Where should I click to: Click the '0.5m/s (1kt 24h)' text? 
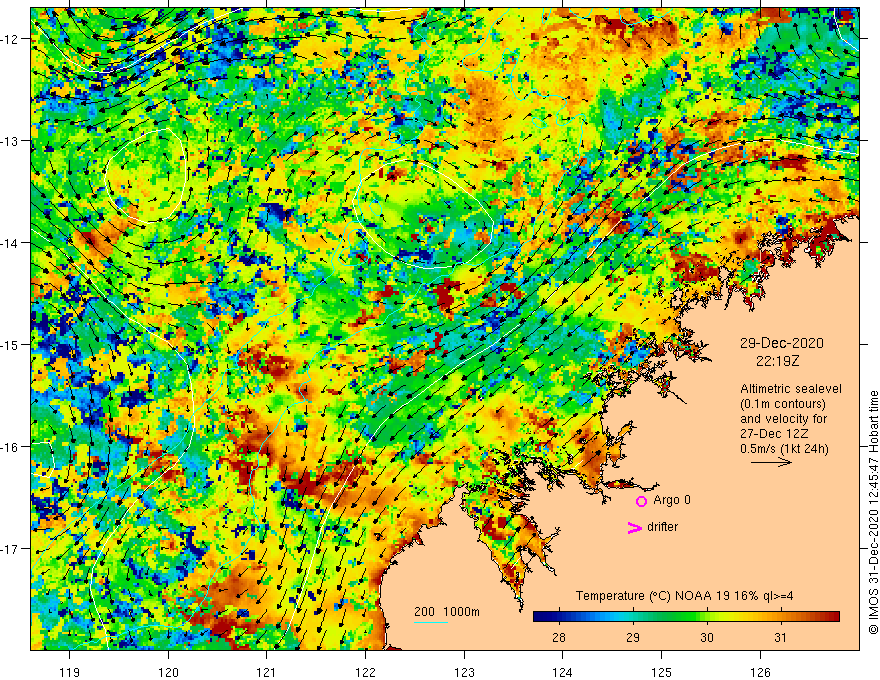(784, 449)
